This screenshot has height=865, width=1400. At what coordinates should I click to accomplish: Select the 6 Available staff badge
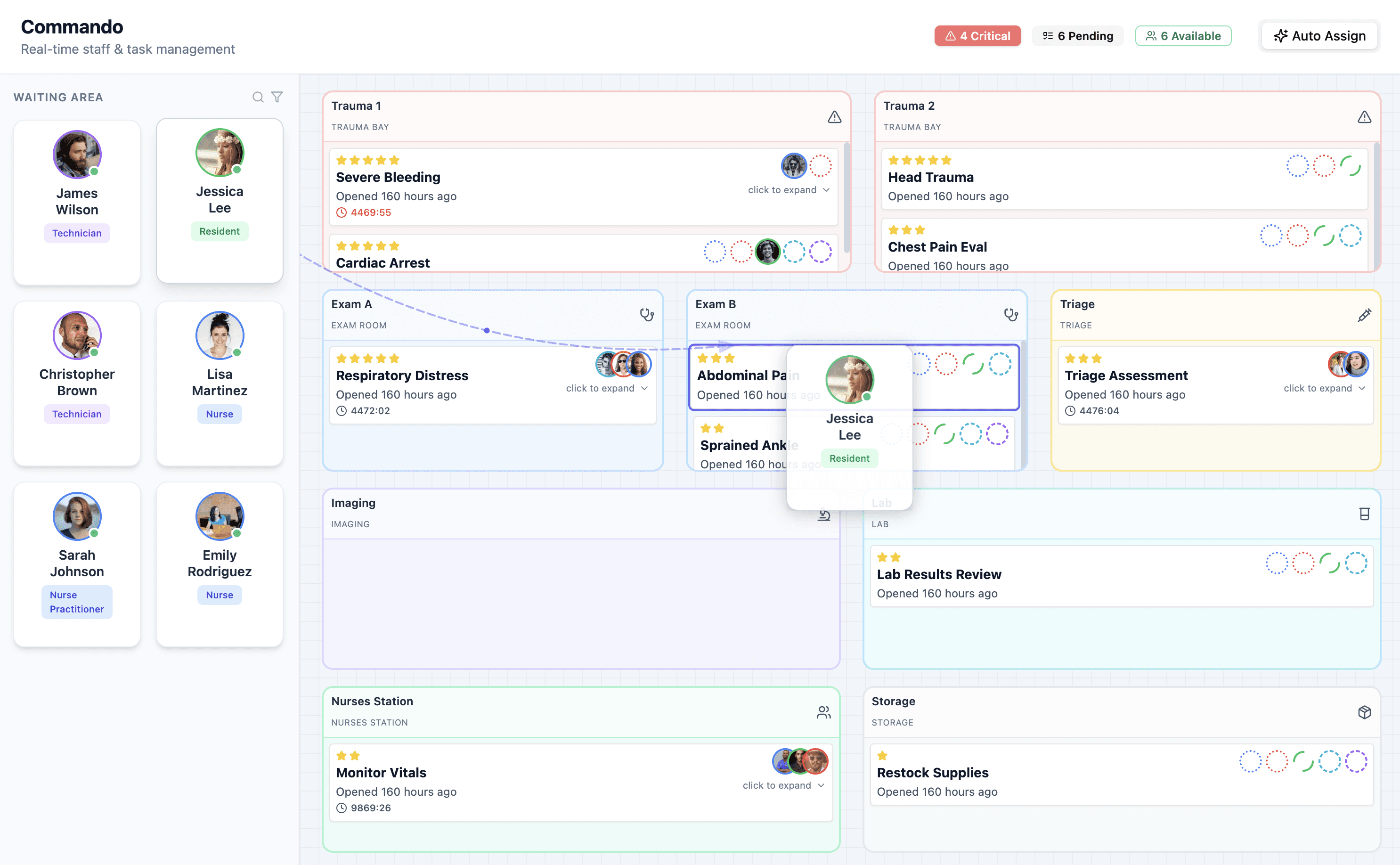pyautogui.click(x=1183, y=36)
